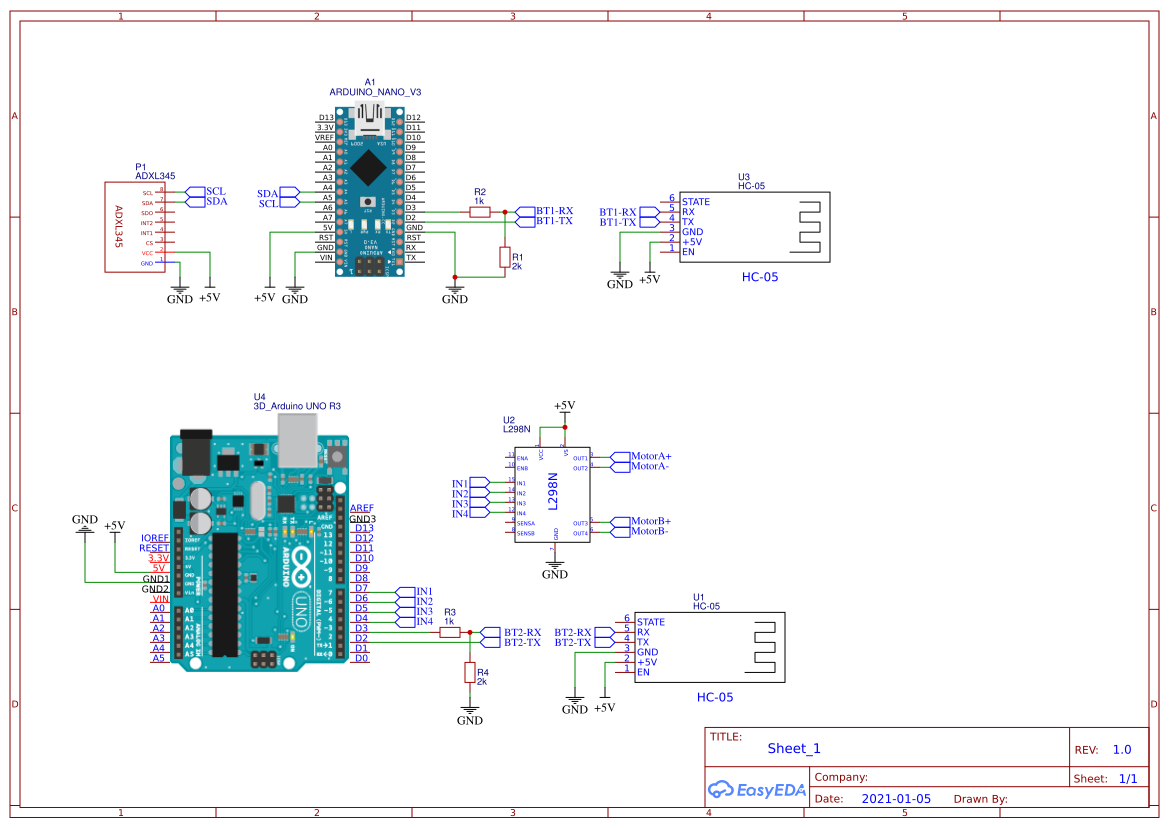Select BT1-TX net flag right of R2
The width and height of the screenshot is (1169, 828).
pos(544,221)
